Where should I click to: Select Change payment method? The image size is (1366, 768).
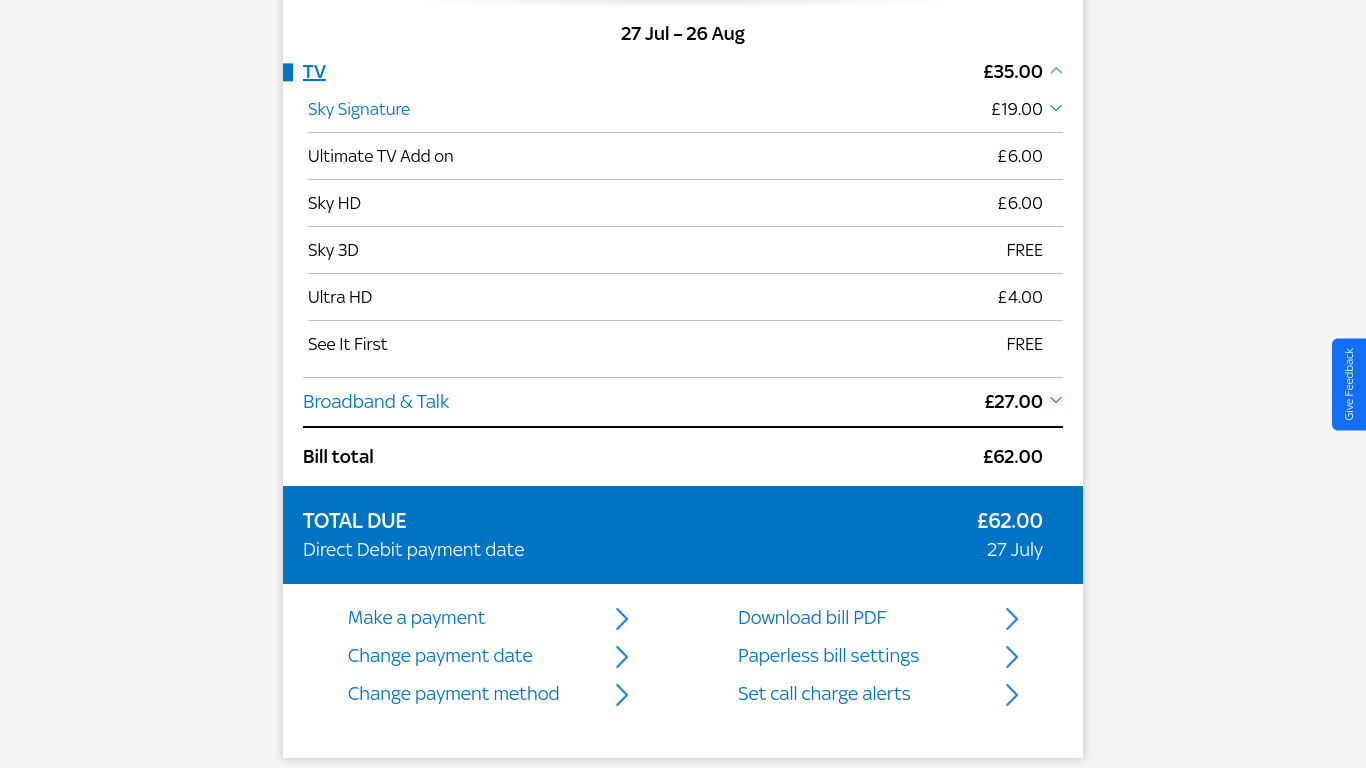pos(453,694)
